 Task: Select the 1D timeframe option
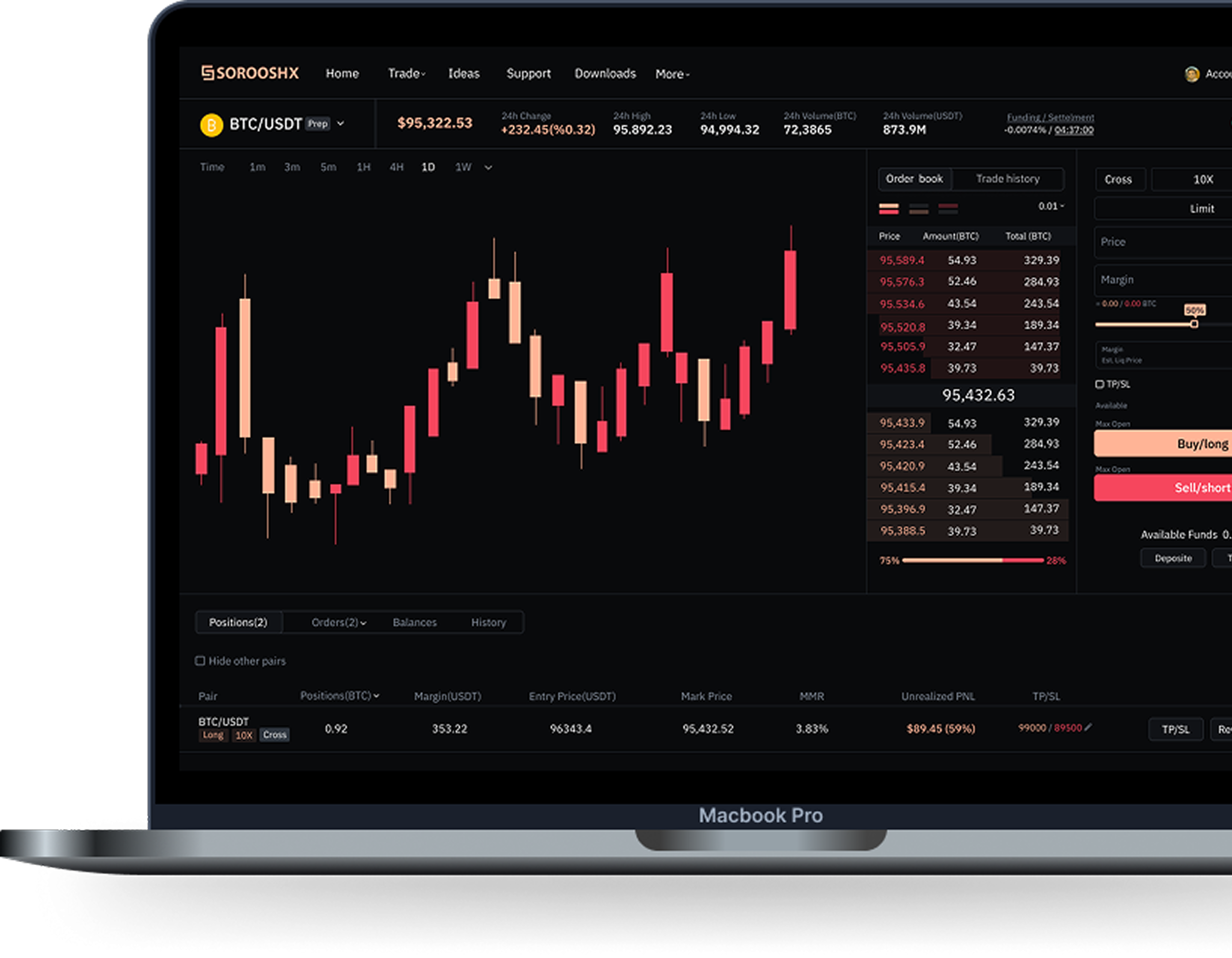[428, 167]
